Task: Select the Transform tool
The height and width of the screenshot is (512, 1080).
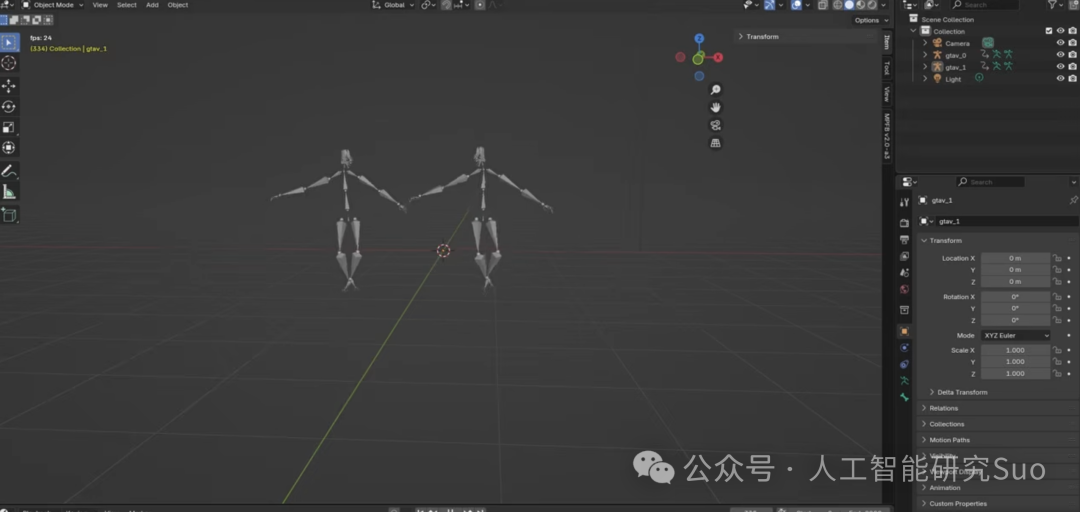Action: point(9,147)
